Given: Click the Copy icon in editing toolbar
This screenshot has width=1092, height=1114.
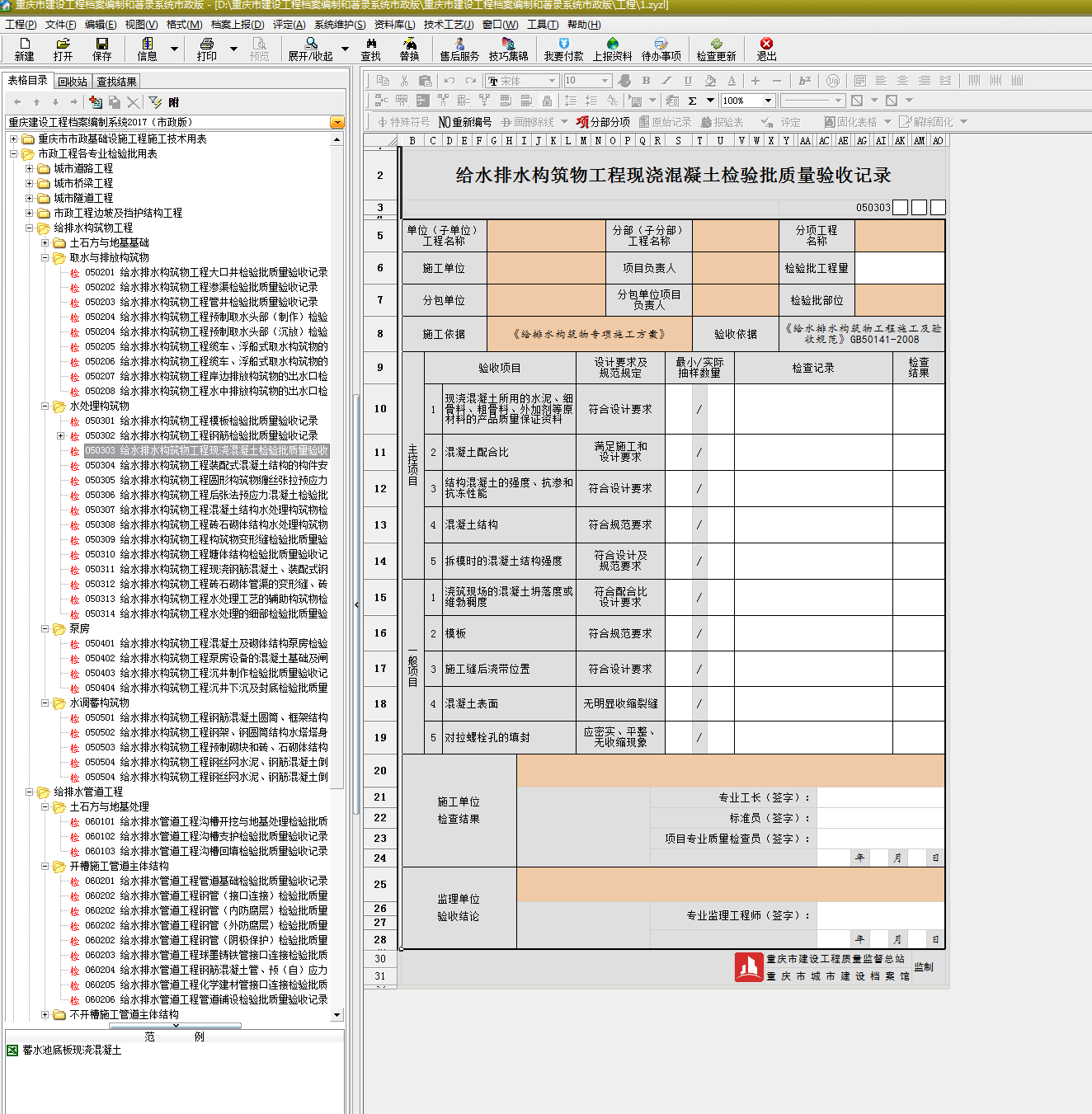Looking at the screenshot, I should 382,81.
